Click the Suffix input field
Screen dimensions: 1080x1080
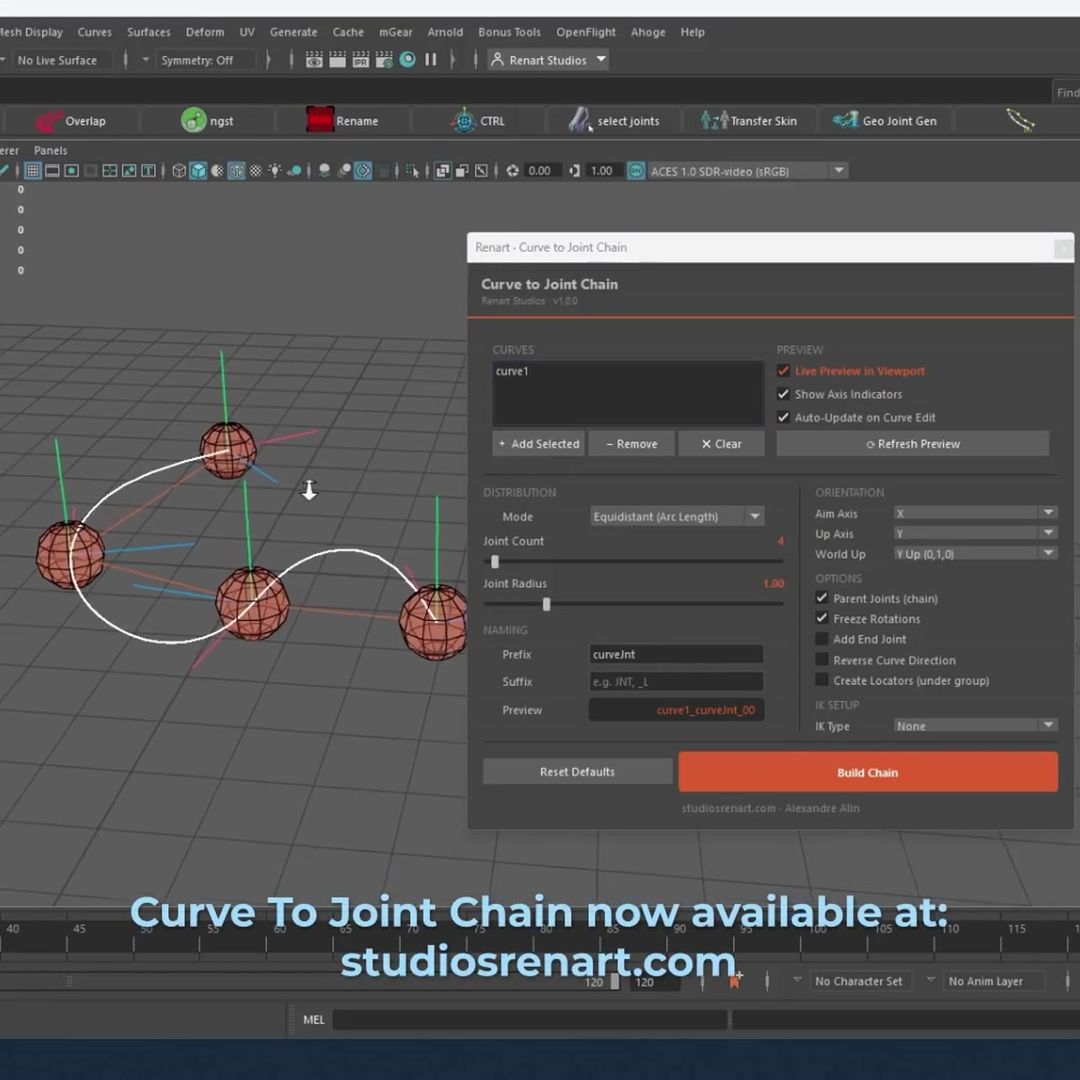pyautogui.click(x=676, y=682)
